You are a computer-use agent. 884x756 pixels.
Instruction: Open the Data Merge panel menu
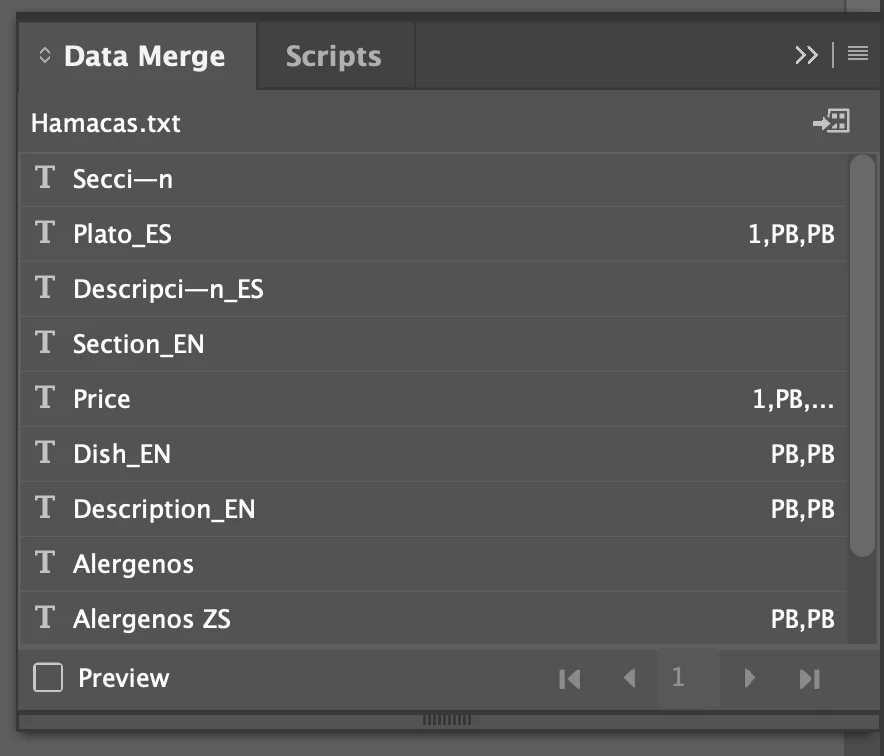click(858, 55)
